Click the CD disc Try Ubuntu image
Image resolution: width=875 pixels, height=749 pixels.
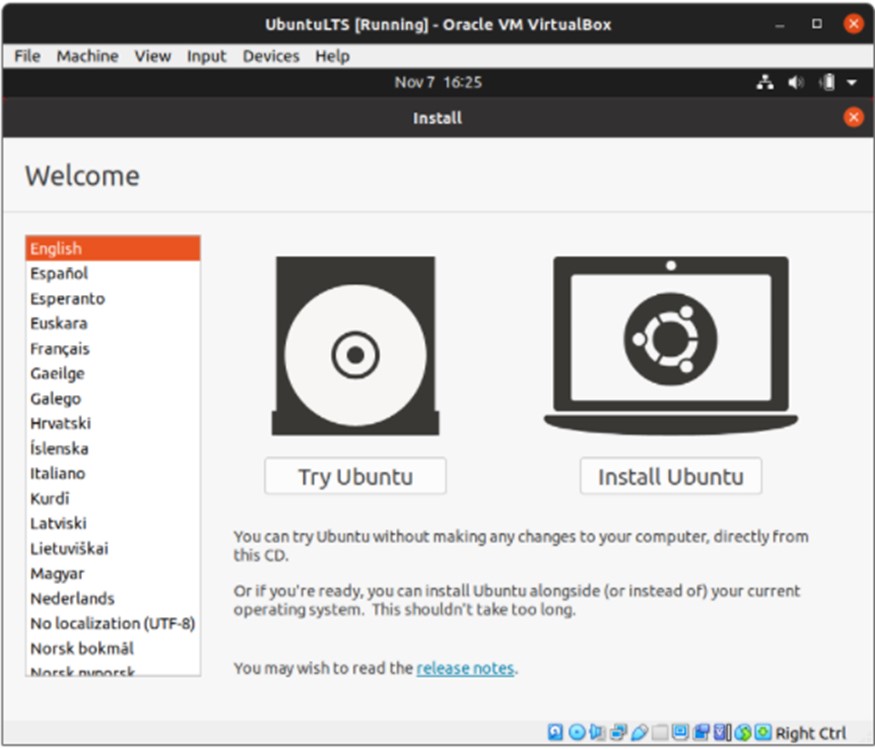355,346
